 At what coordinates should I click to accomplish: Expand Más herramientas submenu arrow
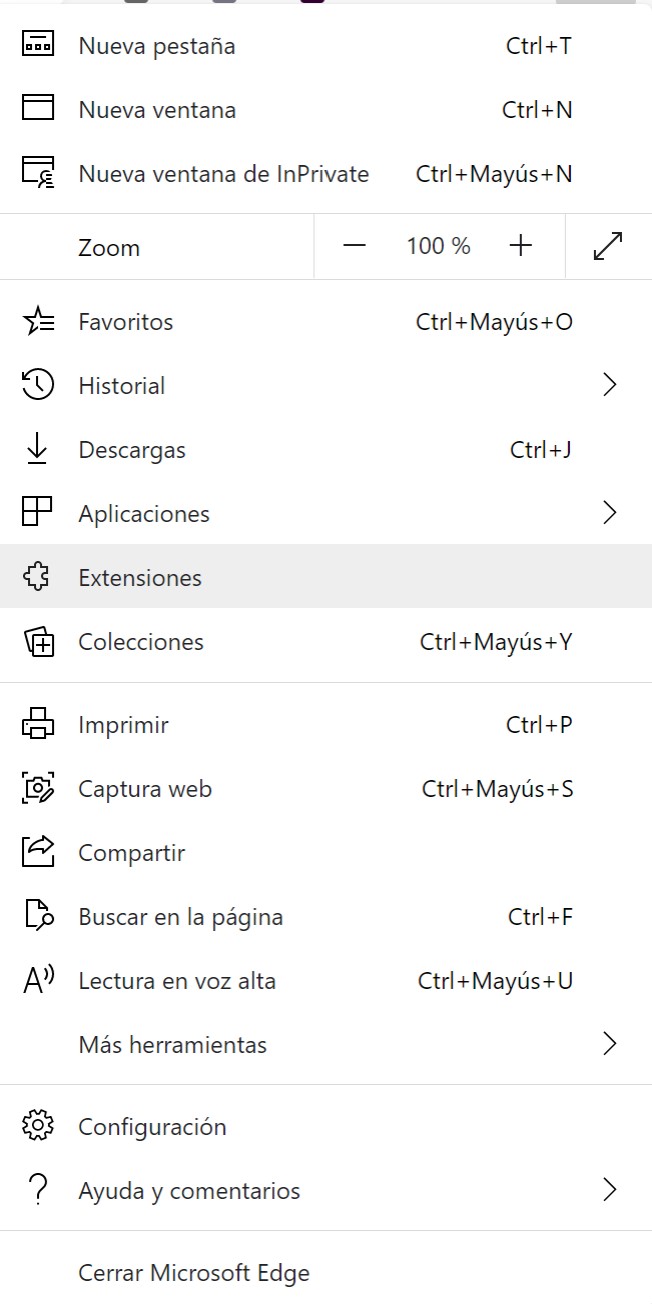610,1044
